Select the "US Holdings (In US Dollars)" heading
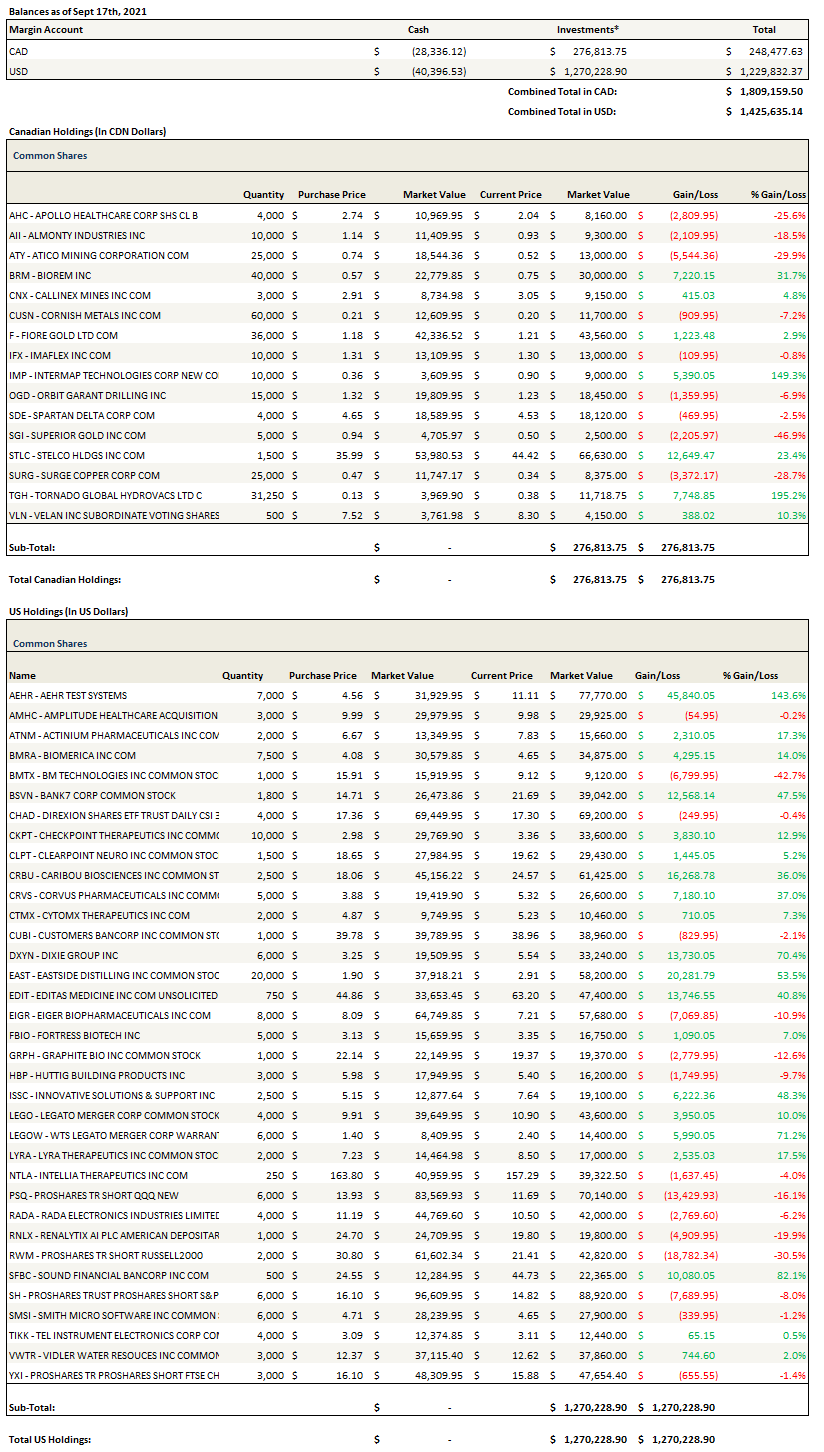The height and width of the screenshot is (1452, 824). (x=68, y=611)
